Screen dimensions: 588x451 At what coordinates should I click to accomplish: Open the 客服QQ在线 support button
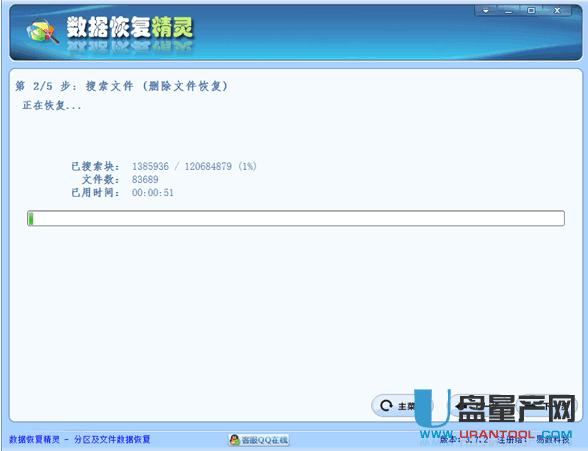pos(259,440)
